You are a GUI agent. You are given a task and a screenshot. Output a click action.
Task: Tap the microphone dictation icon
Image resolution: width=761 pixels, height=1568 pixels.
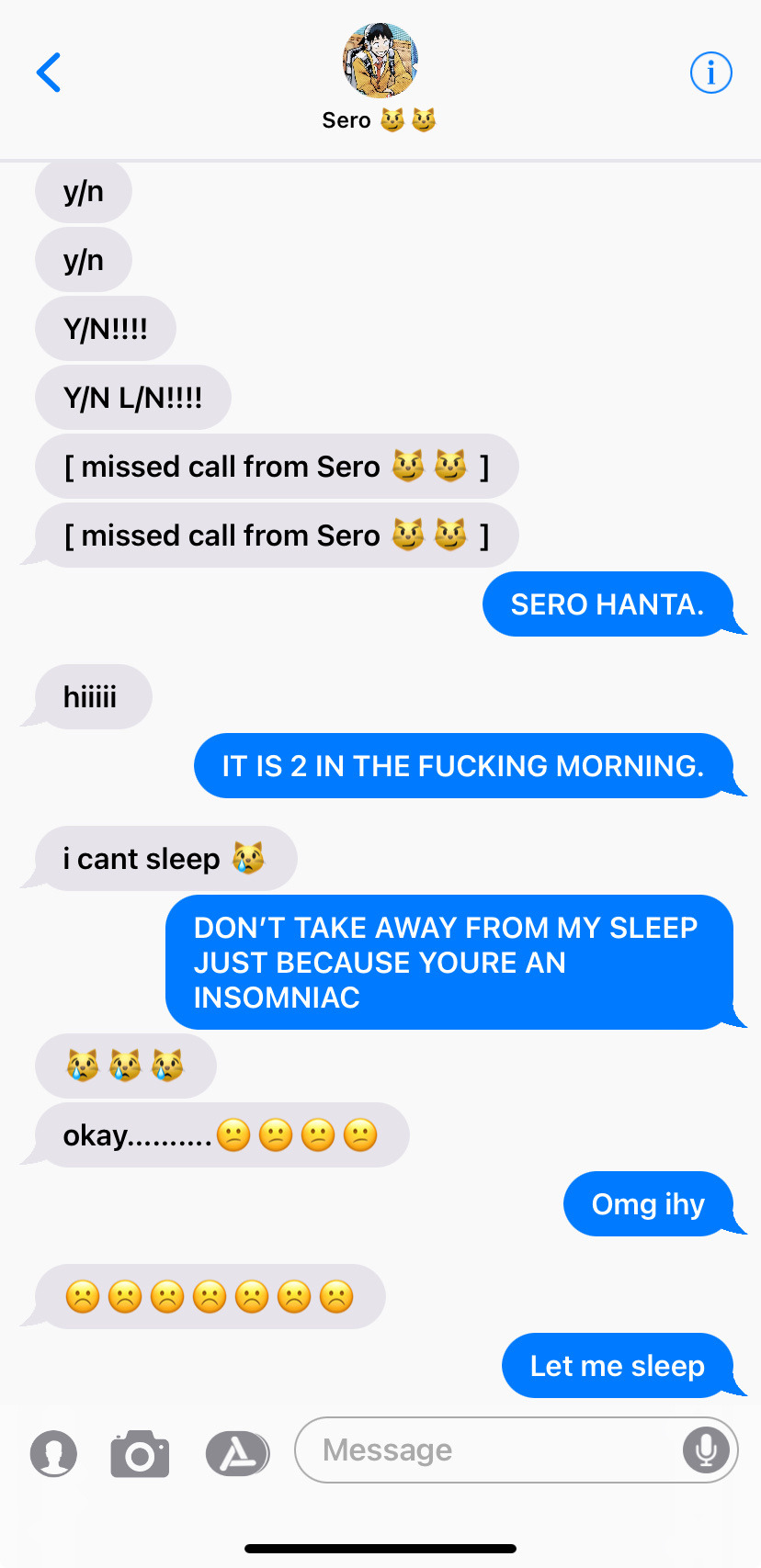[x=706, y=1450]
